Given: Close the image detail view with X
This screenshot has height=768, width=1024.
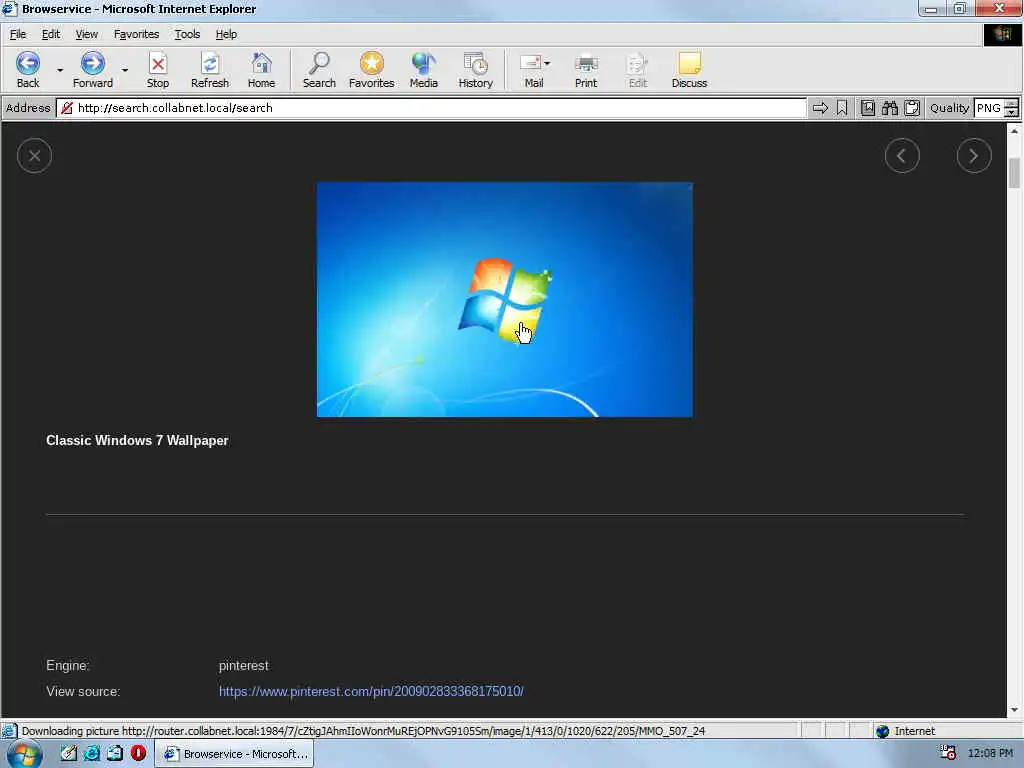Looking at the screenshot, I should coord(35,156).
